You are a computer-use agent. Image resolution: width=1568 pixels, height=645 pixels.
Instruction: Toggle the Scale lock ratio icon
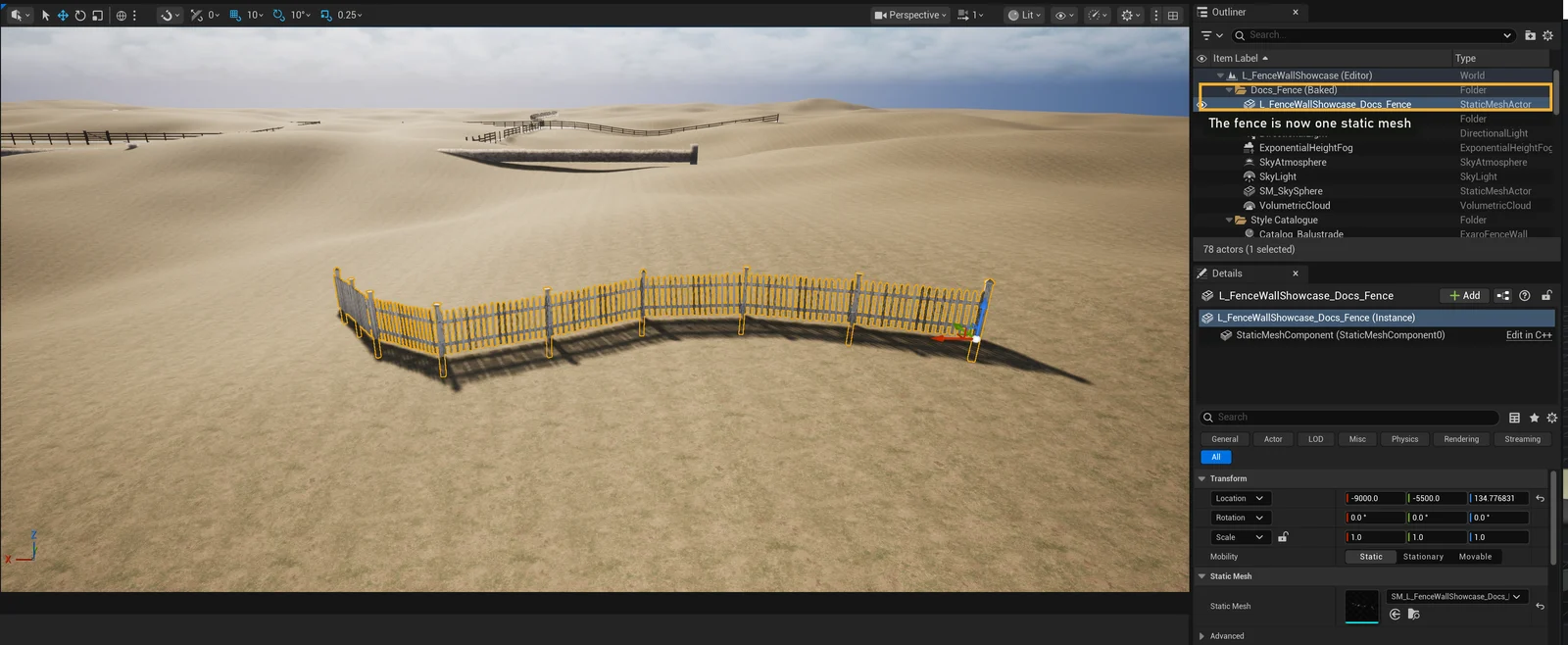coord(1283,537)
